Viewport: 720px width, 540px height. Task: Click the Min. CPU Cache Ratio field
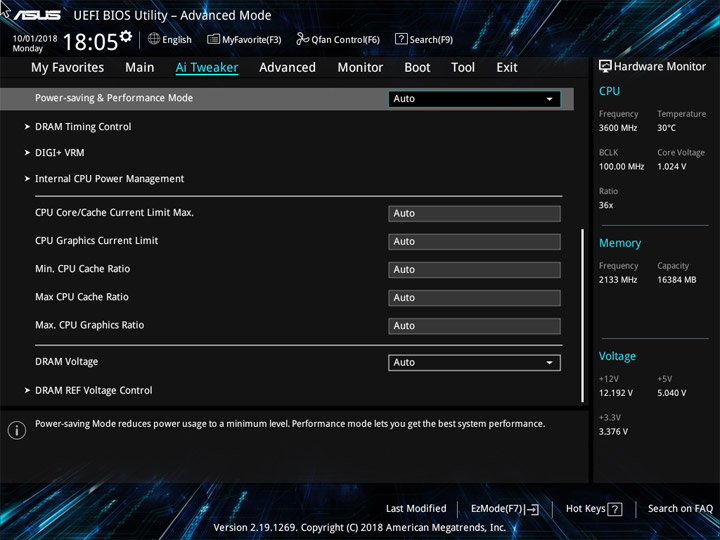pos(474,270)
